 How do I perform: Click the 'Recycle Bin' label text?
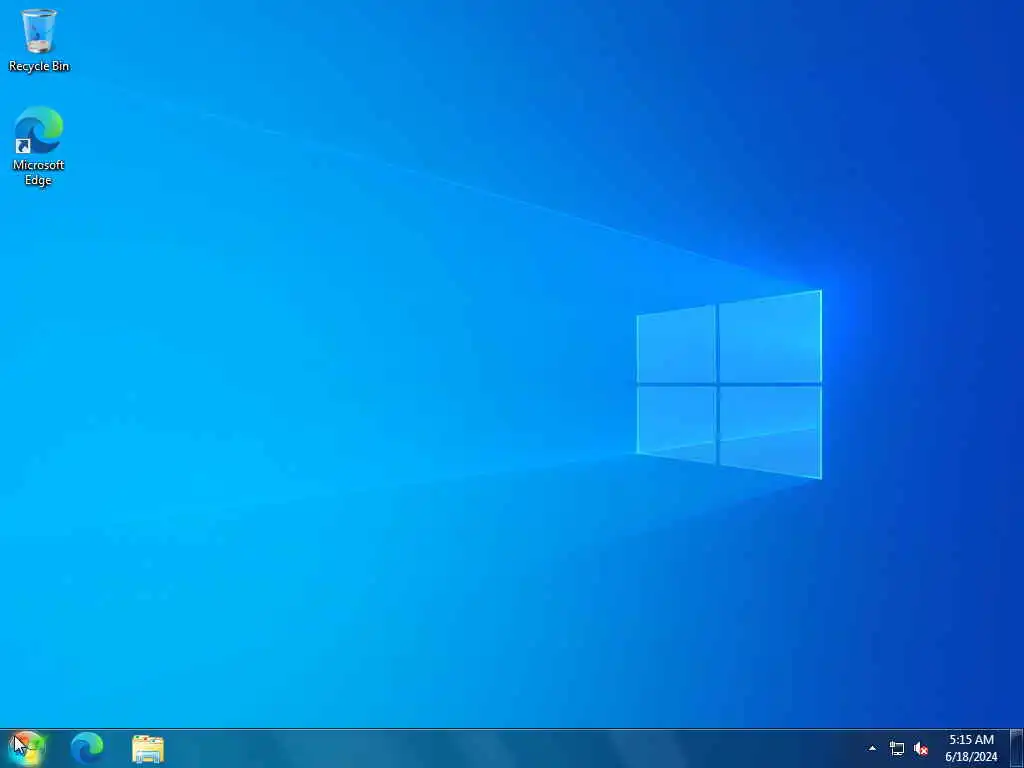[x=39, y=66]
